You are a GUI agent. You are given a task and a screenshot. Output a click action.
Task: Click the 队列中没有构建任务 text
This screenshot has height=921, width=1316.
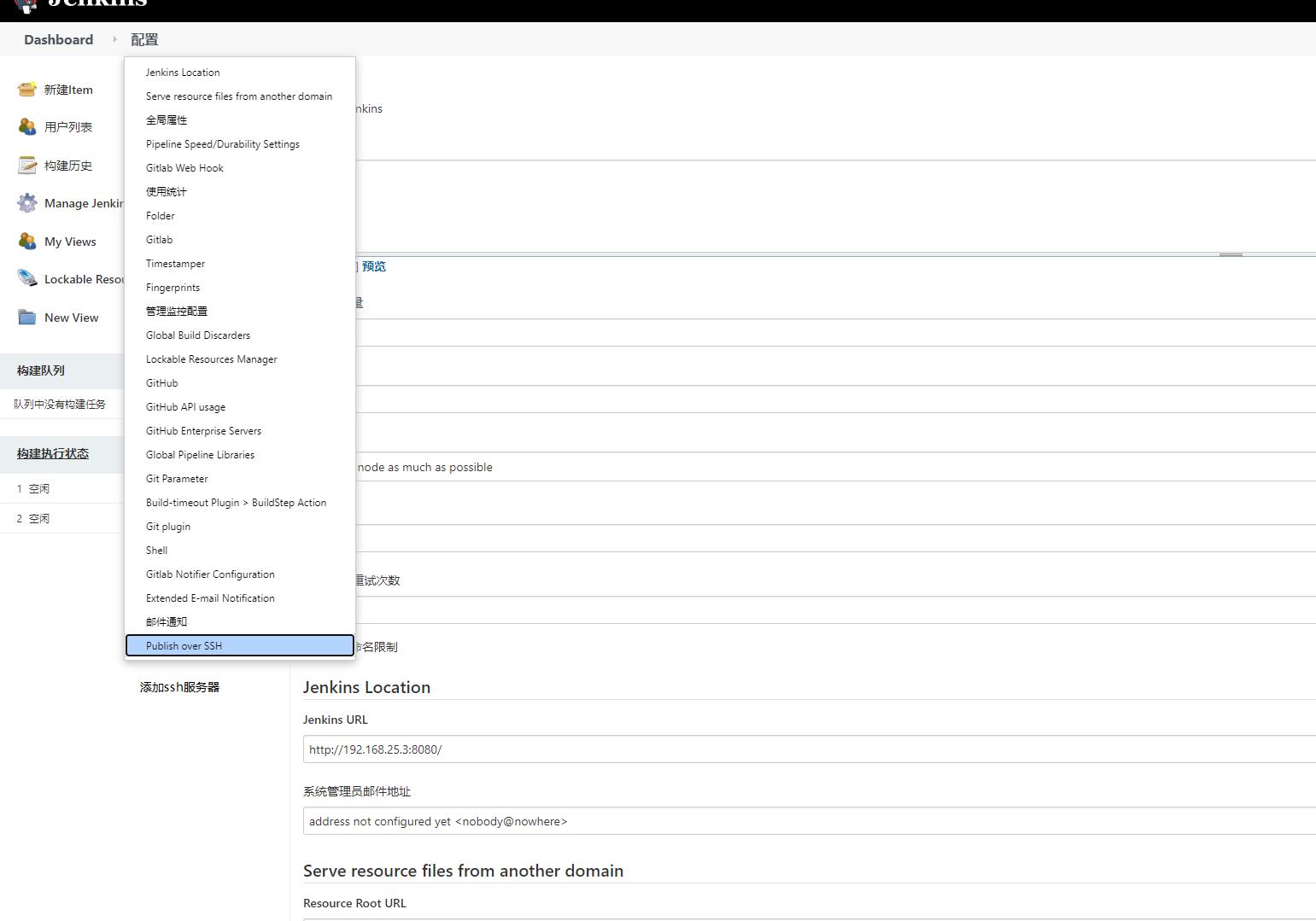[x=60, y=404]
